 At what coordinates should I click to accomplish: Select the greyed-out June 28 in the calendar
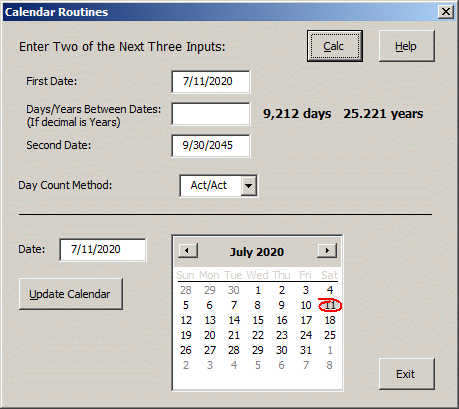pyautogui.click(x=186, y=290)
